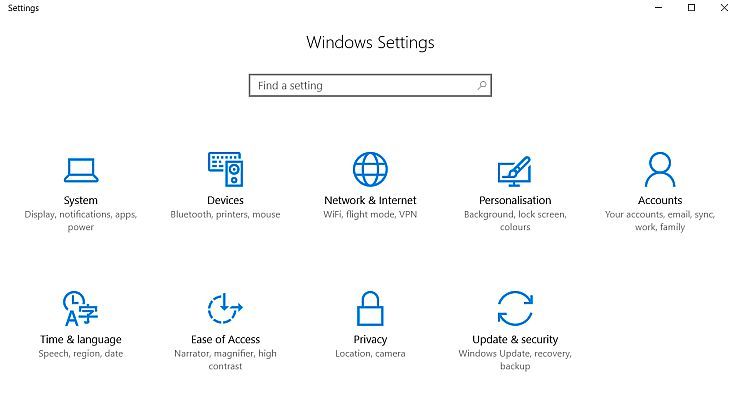The width and height of the screenshot is (732, 400).
Task: Select the Network & Internet globe icon
Action: (x=370, y=169)
